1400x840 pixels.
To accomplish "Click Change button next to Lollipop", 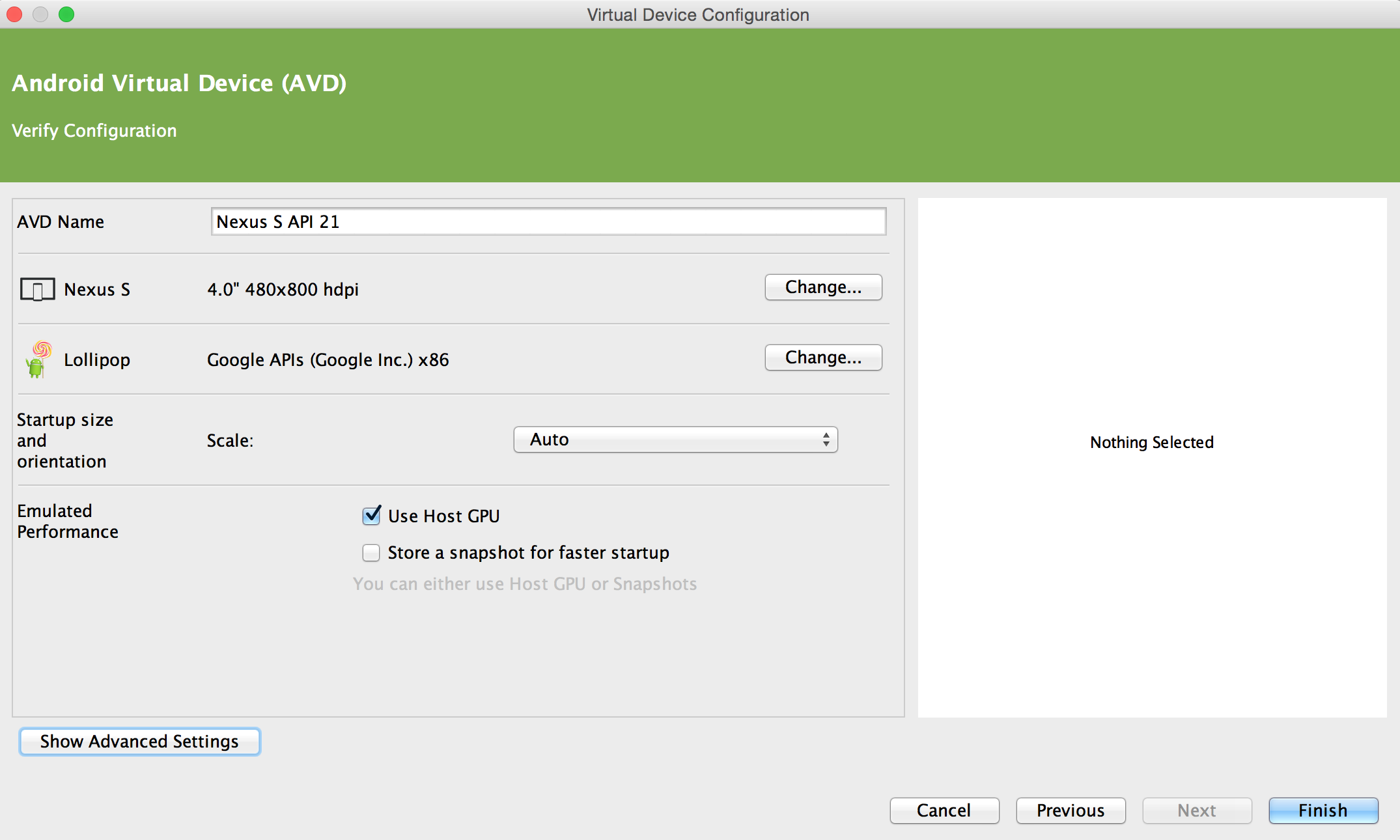I will point(823,357).
